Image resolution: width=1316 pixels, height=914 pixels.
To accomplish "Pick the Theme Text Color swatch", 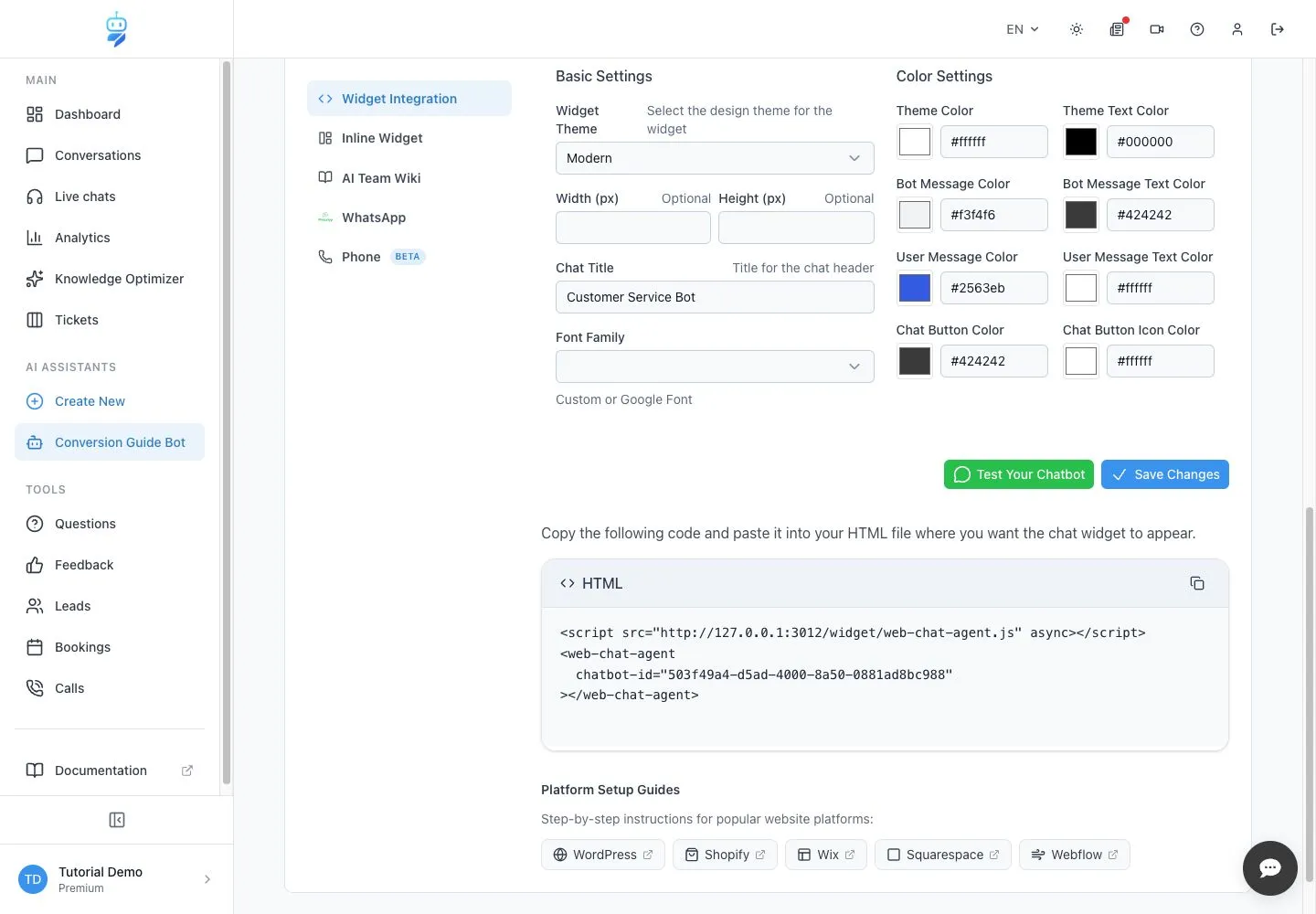I will coord(1081,142).
